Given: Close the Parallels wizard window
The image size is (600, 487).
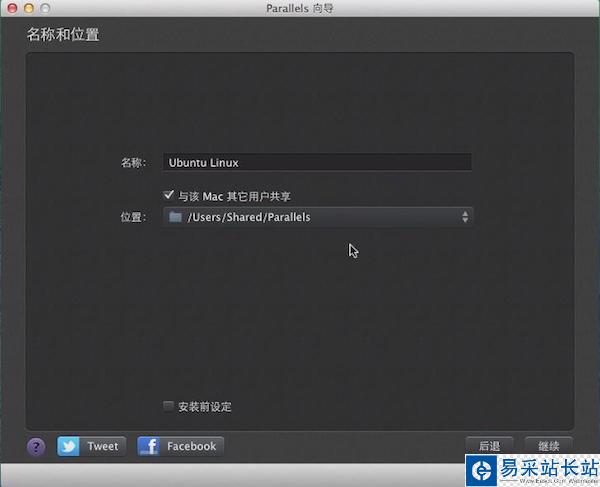Looking at the screenshot, I should tap(12, 8).
